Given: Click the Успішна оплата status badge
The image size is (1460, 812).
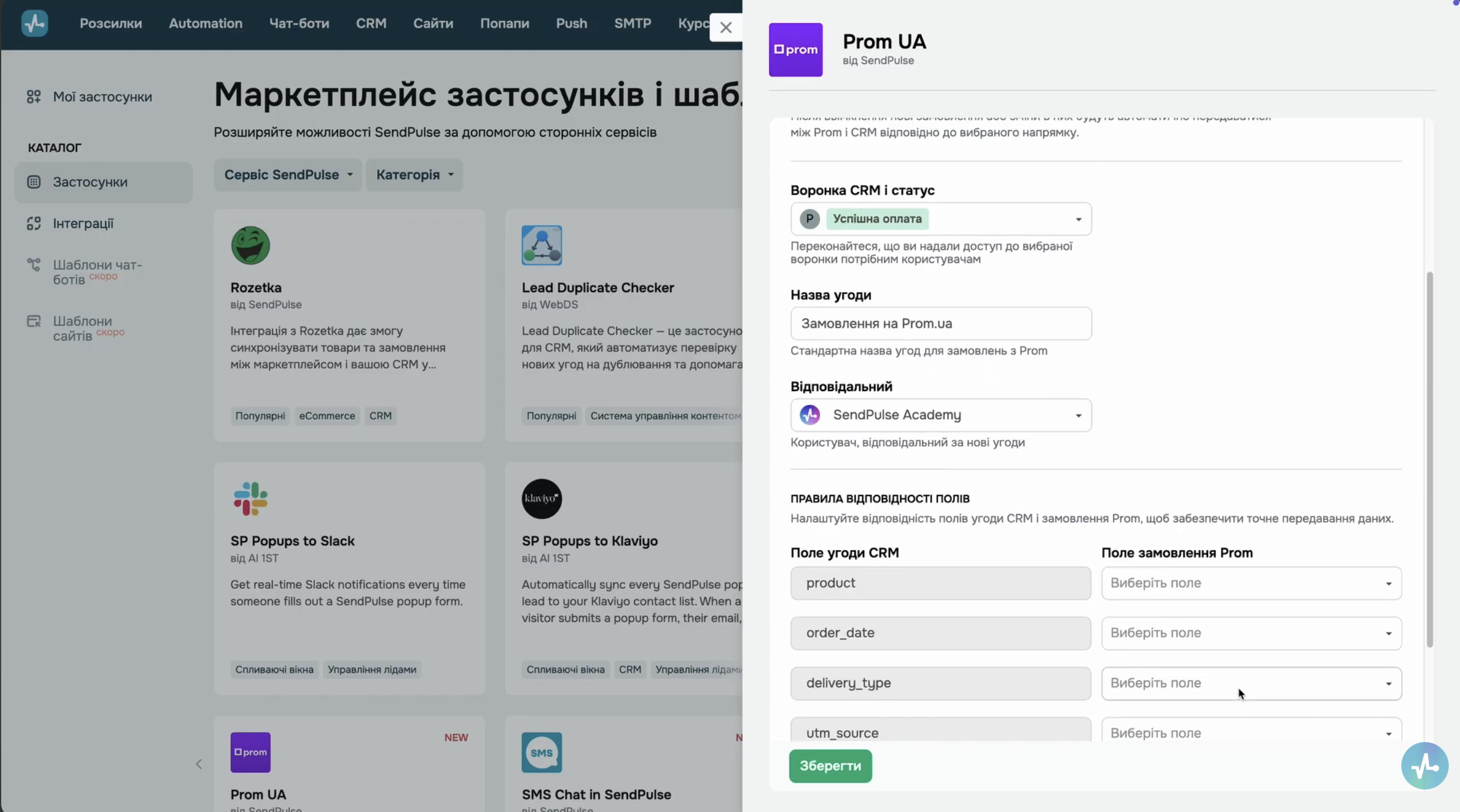Looking at the screenshot, I should click(x=877, y=219).
